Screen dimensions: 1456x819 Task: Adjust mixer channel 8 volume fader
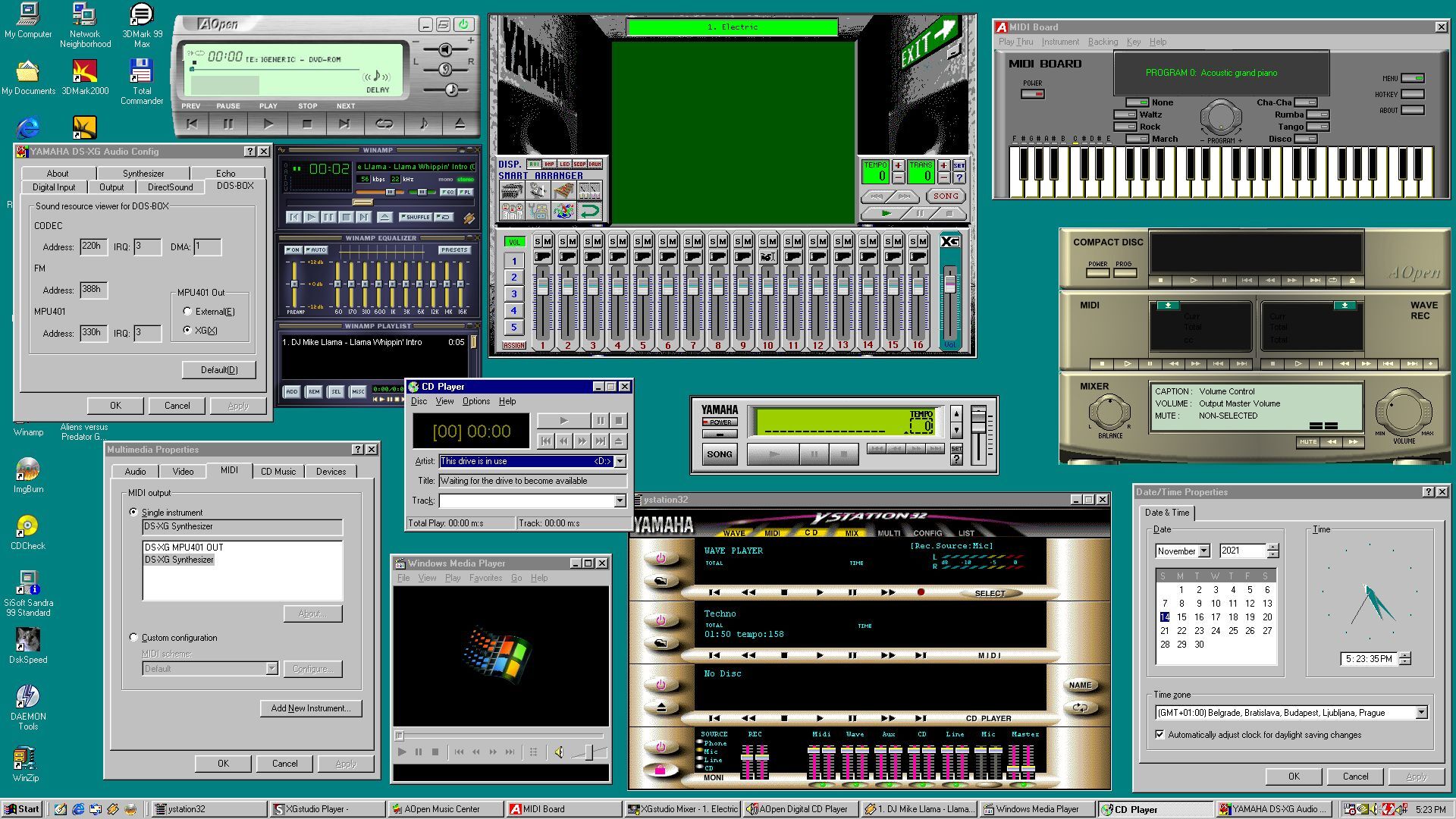click(717, 287)
